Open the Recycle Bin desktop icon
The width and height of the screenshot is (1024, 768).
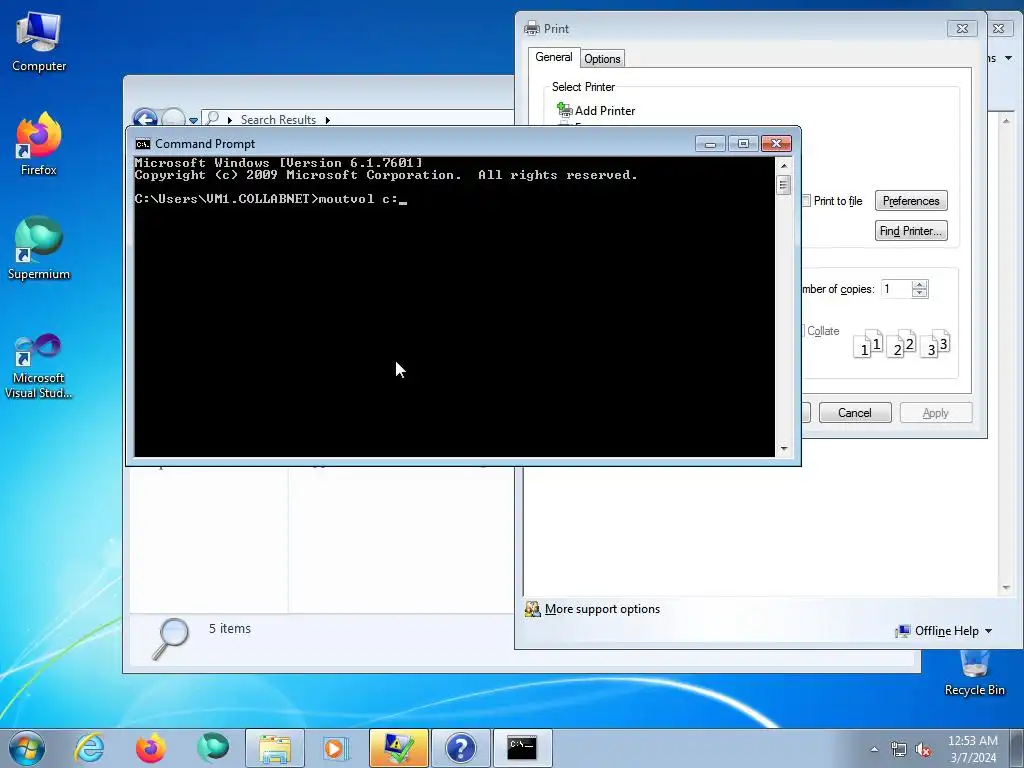point(974,673)
